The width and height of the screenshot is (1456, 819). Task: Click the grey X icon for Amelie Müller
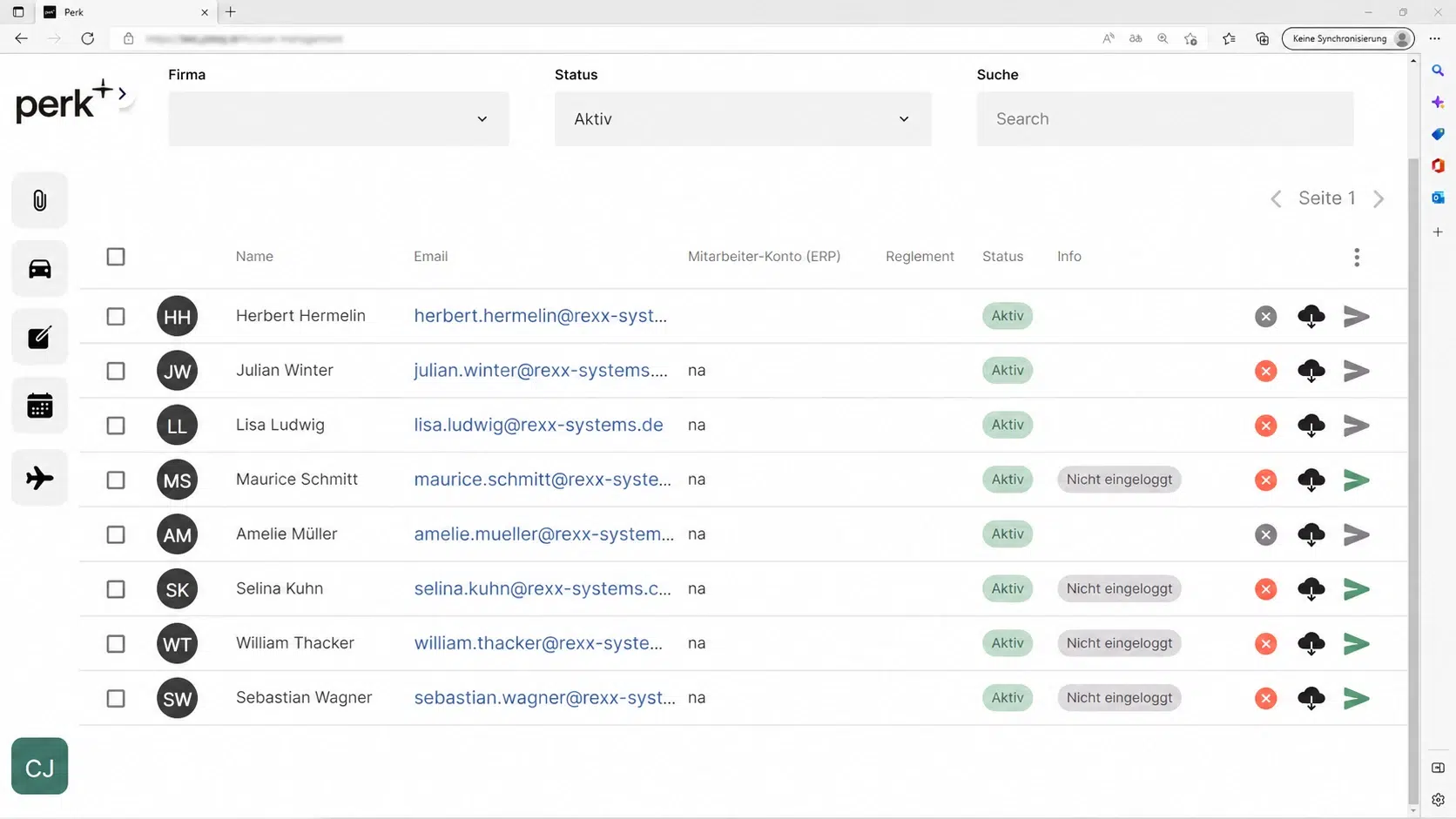(x=1266, y=534)
